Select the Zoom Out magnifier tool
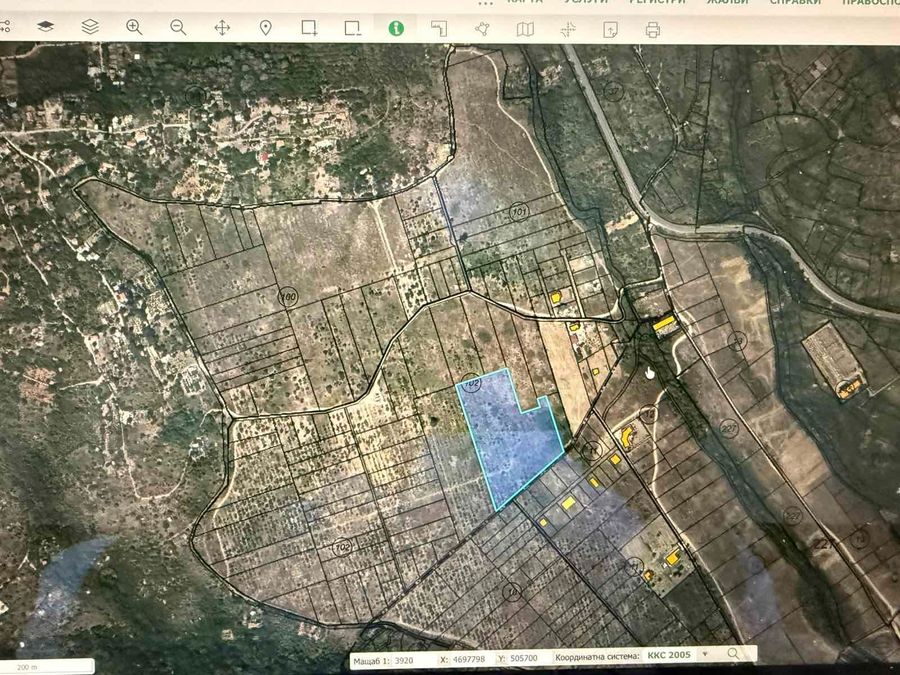 click(x=178, y=28)
